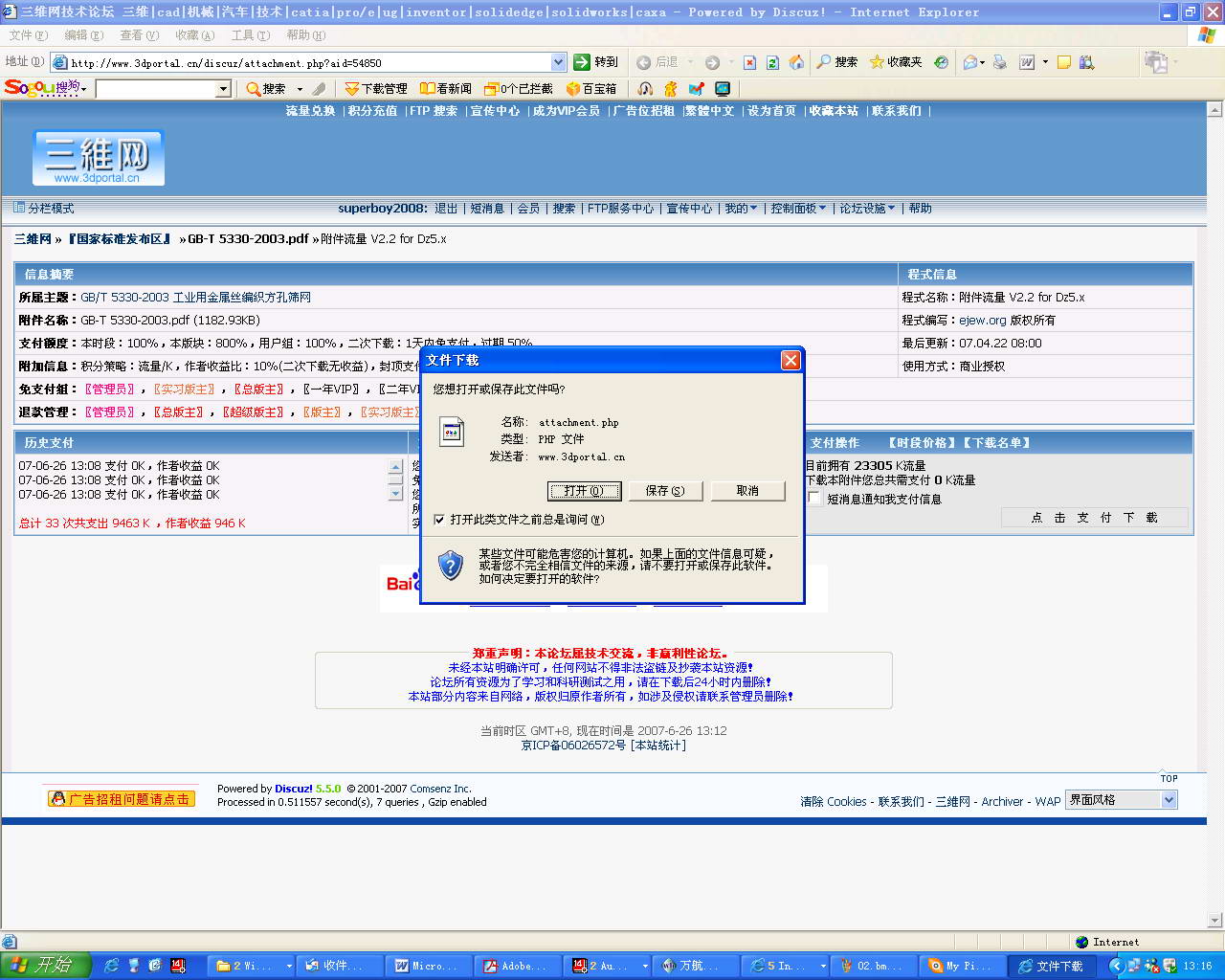This screenshot has height=980, width=1225.
Task: Click the TOP link at page bottom
Action: click(x=1169, y=779)
